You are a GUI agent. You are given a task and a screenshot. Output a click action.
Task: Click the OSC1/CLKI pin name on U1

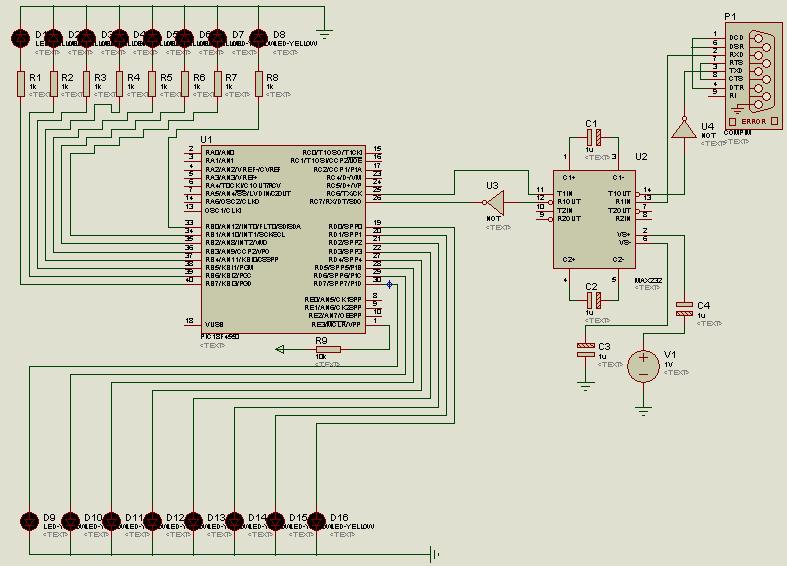(x=223, y=210)
